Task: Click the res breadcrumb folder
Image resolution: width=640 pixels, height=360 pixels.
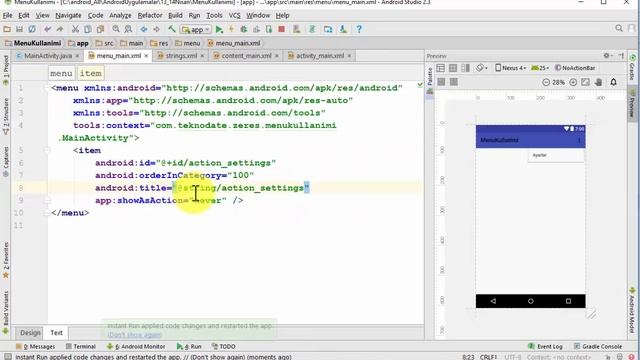Action: click(x=159, y=43)
